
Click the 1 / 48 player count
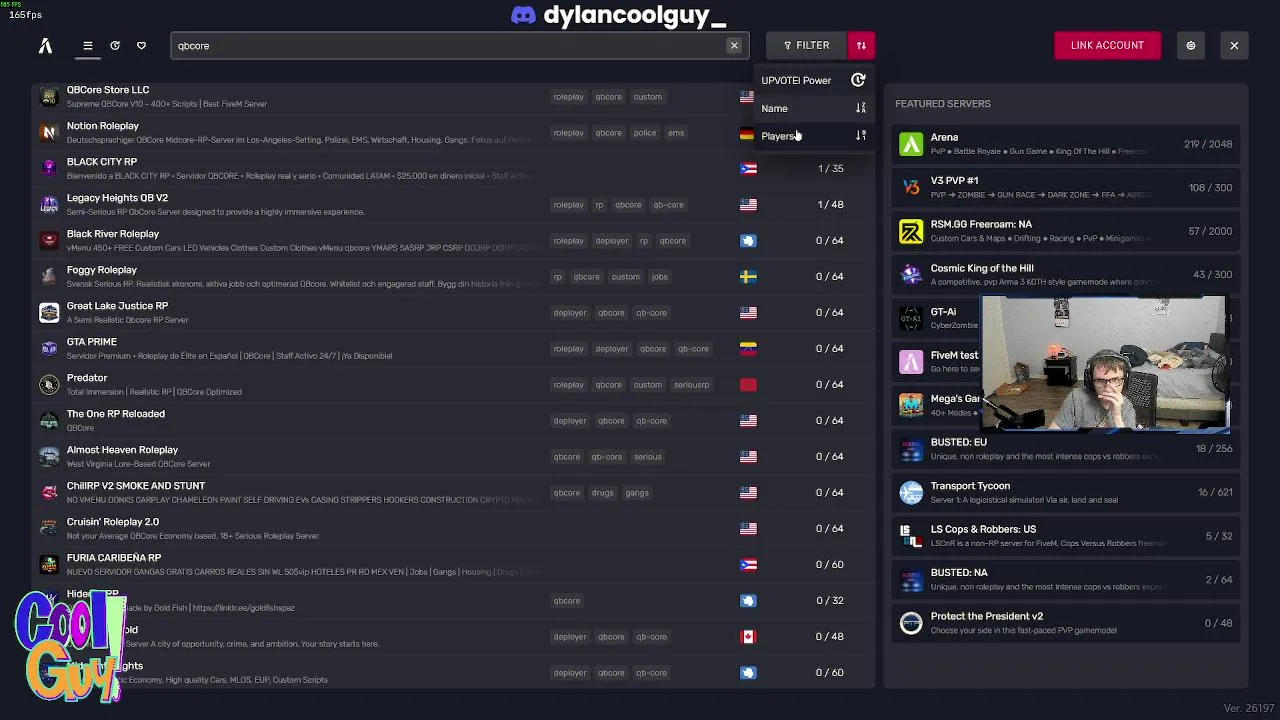click(x=830, y=205)
